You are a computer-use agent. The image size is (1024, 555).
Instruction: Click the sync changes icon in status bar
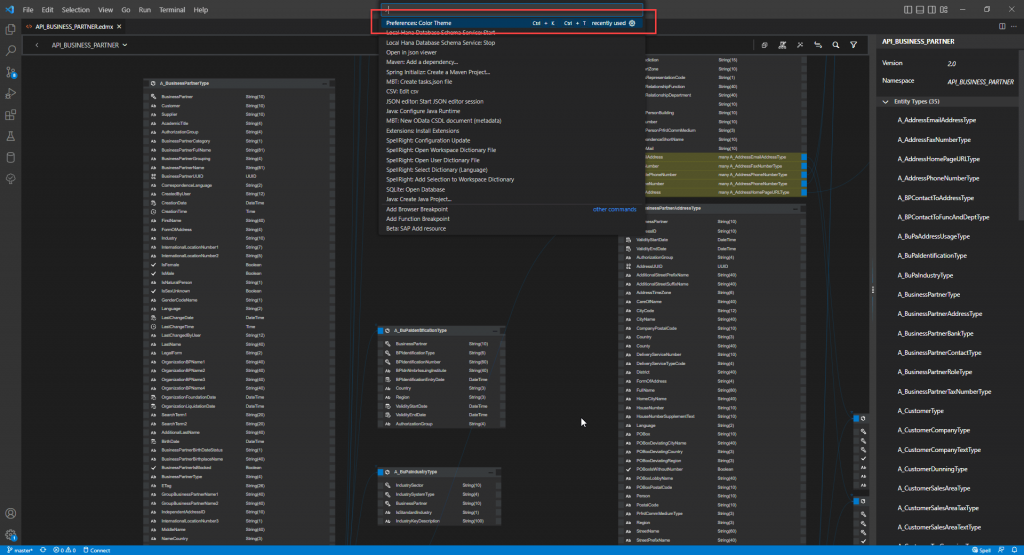pyautogui.click(x=43, y=550)
